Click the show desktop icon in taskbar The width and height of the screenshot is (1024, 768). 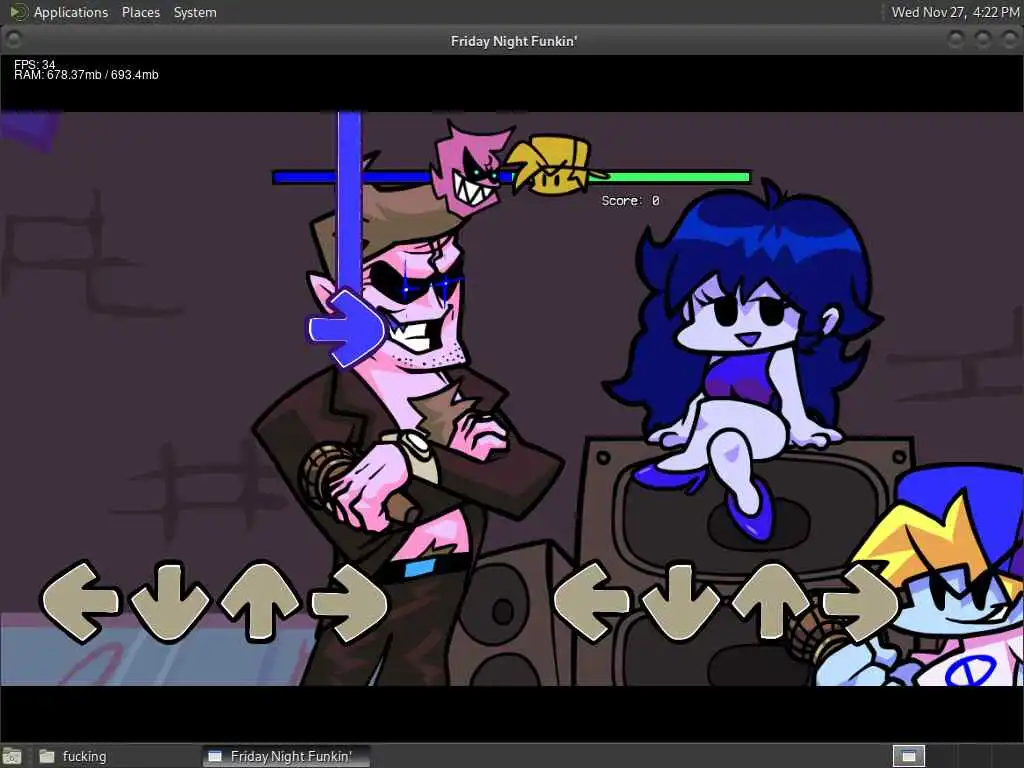coord(12,756)
